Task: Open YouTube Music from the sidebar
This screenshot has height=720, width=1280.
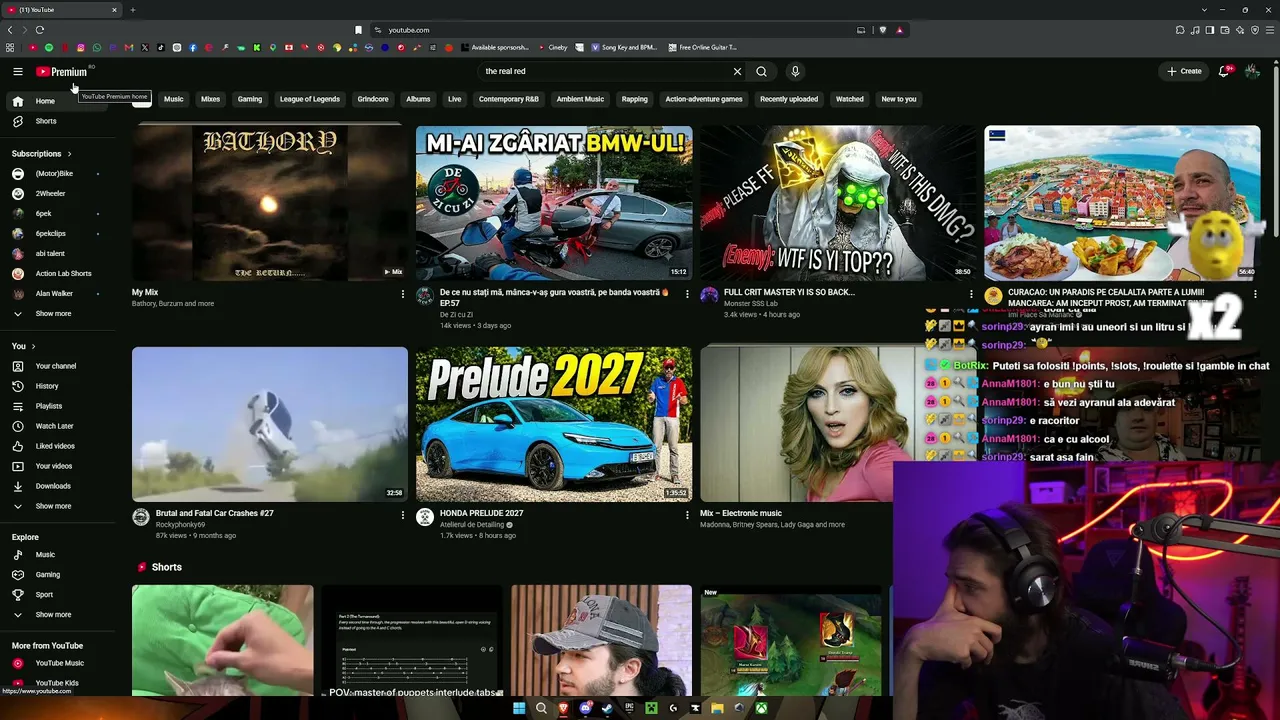Action: [x=56, y=663]
